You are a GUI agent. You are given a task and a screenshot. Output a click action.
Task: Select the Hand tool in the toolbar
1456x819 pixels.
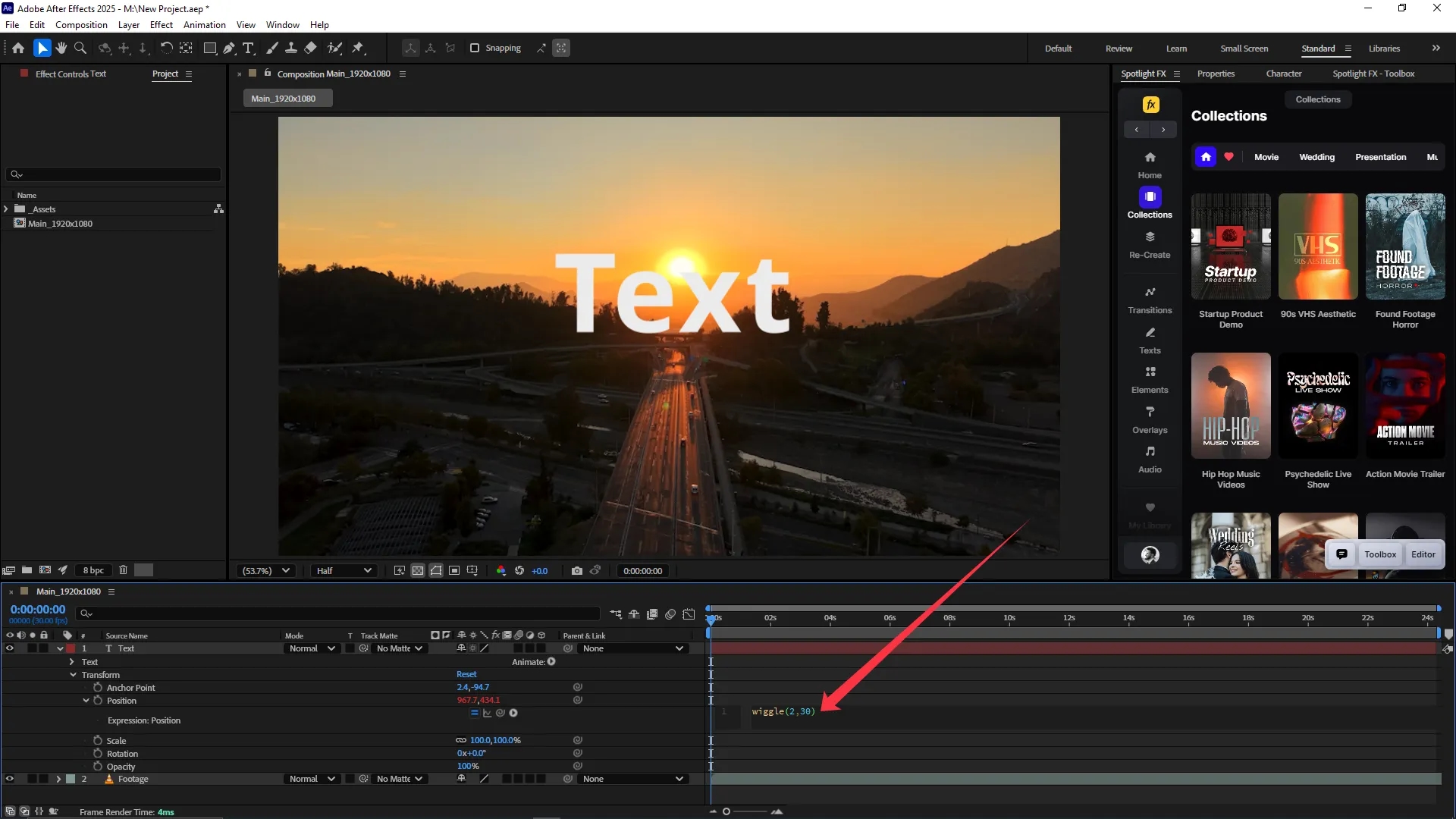[61, 48]
